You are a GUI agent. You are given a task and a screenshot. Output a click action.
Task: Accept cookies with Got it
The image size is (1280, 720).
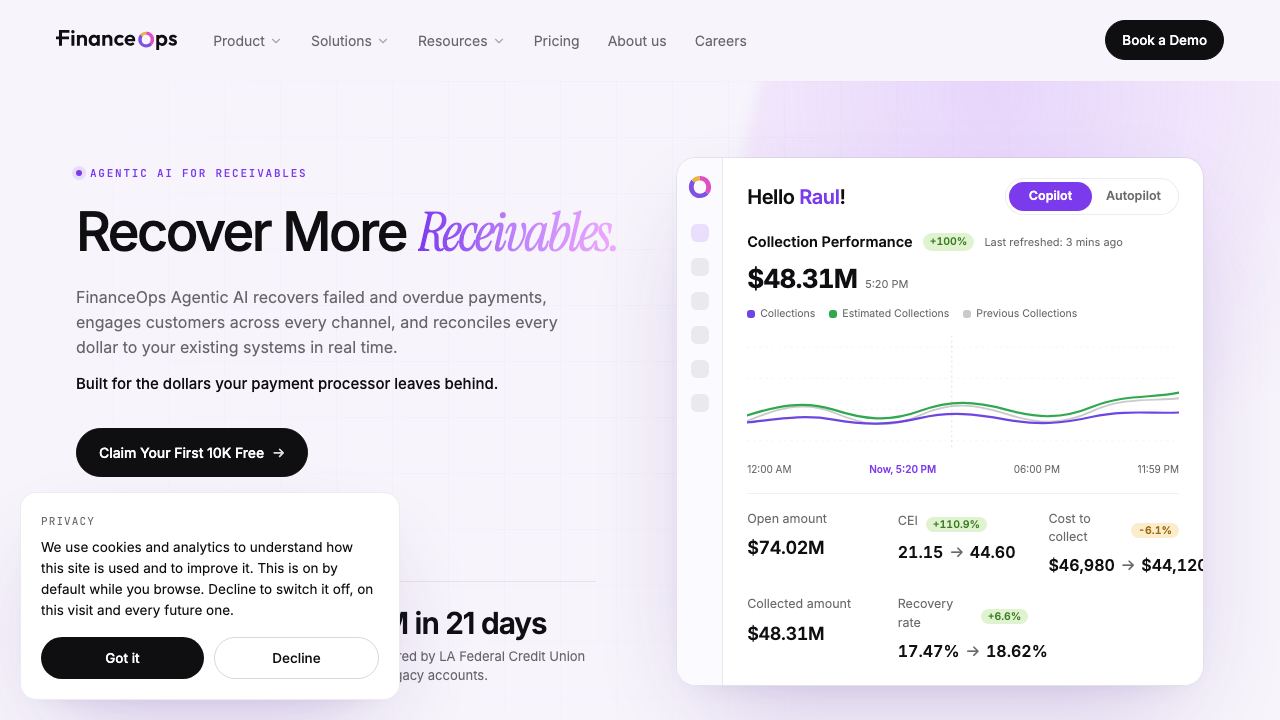(x=122, y=658)
